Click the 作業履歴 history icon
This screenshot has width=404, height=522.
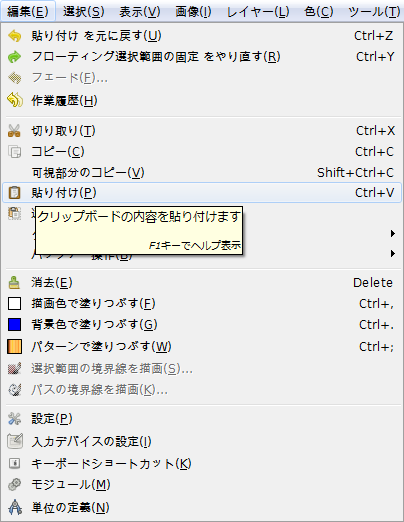(x=15, y=100)
